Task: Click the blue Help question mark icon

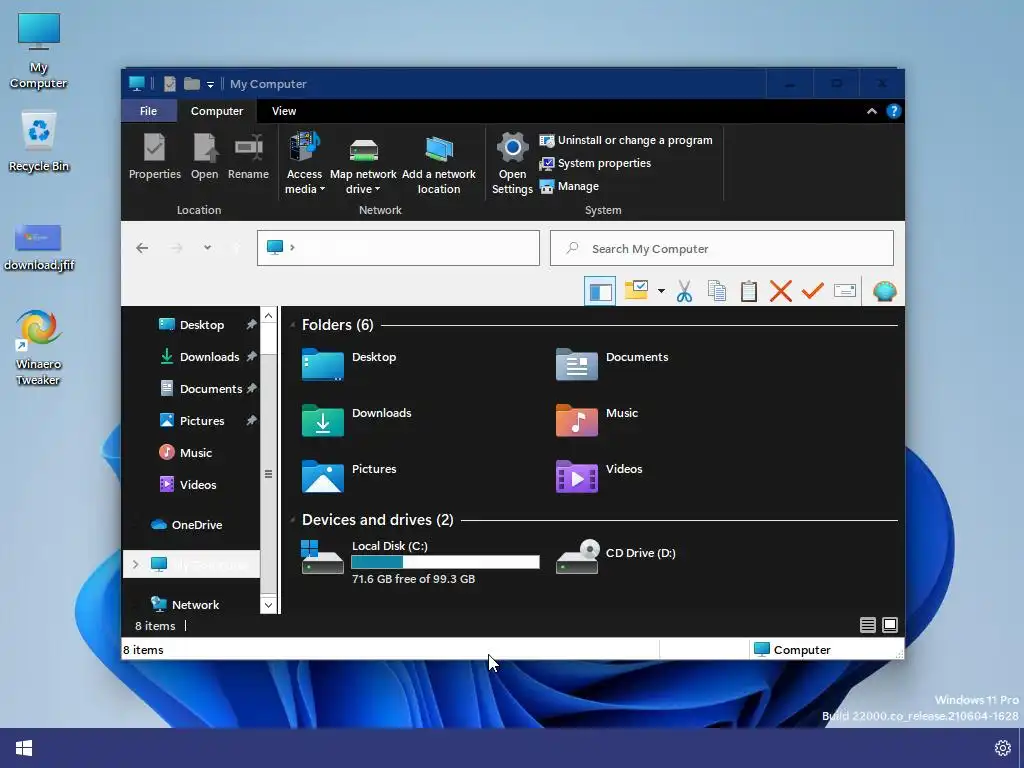Action: coord(893,111)
